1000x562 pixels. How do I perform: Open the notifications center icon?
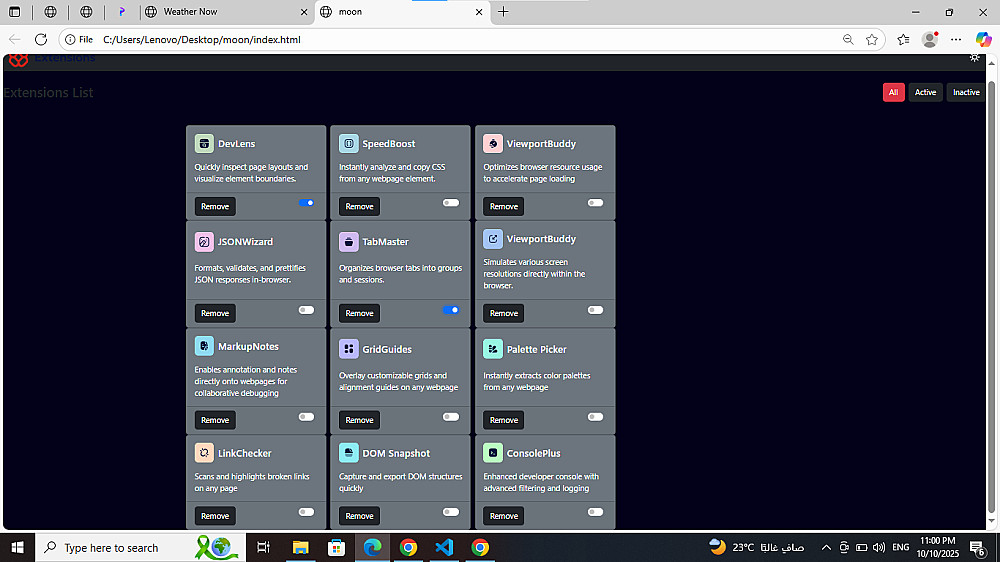click(977, 547)
